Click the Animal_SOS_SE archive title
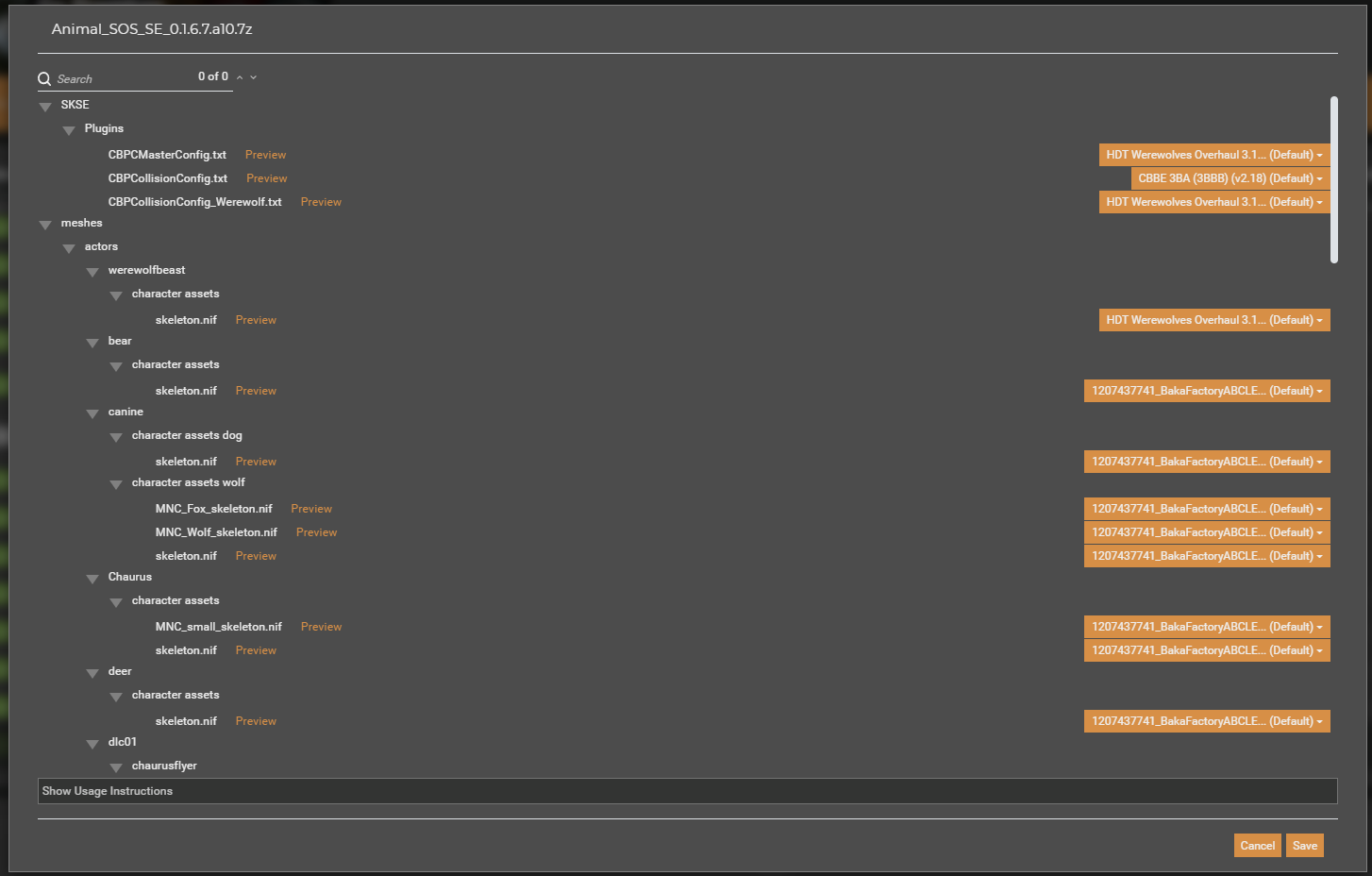Screen dimensions: 1372x876 tap(152, 29)
